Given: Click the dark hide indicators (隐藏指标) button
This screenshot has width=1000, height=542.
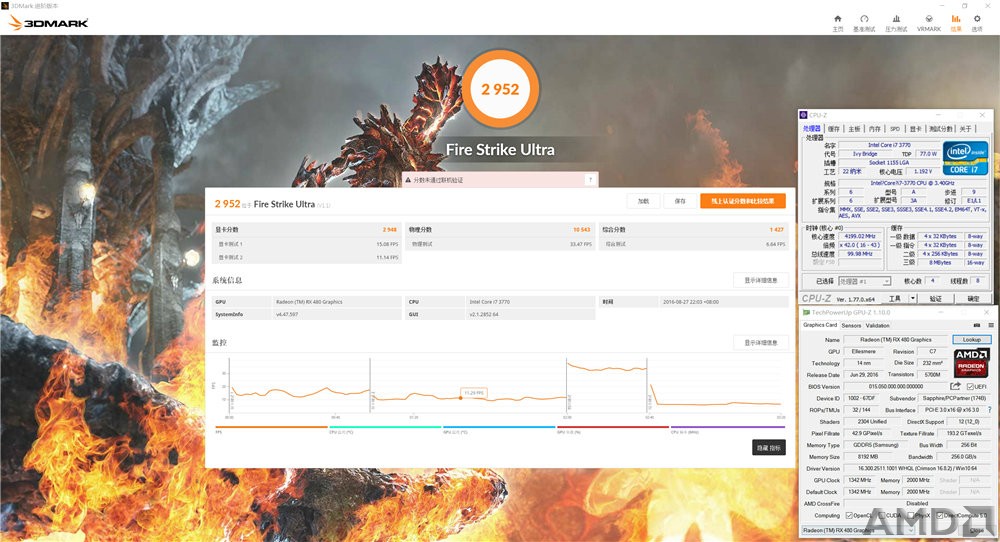Looking at the screenshot, I should [768, 448].
